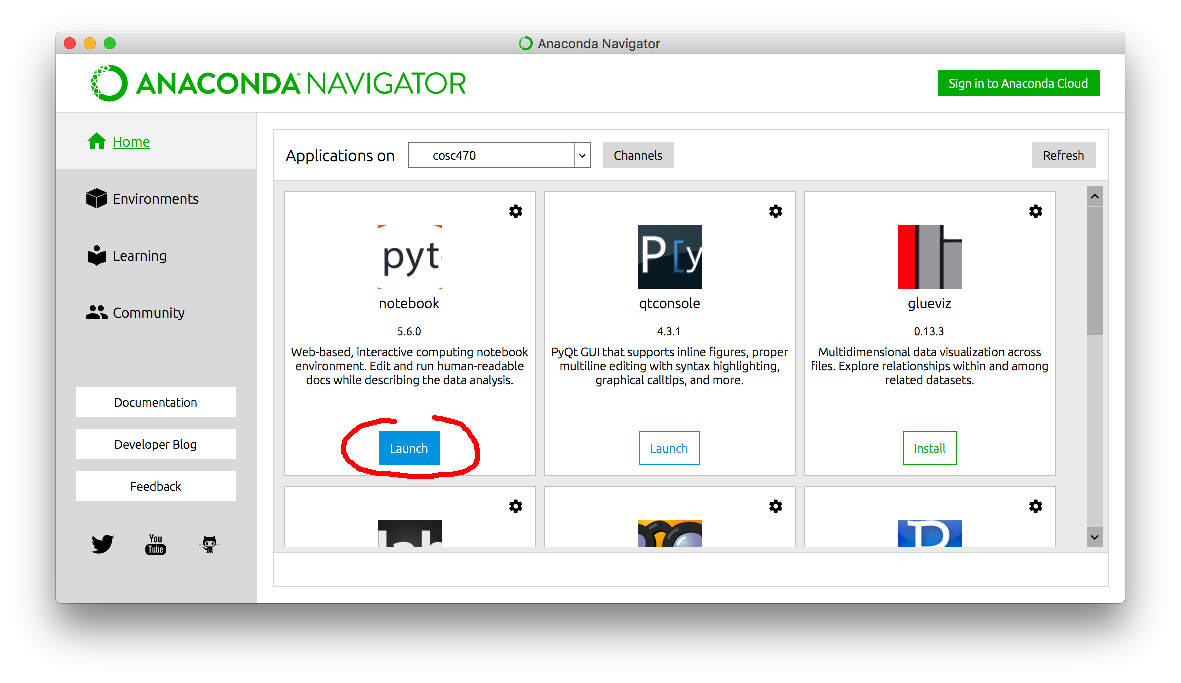Click the Channels button

point(638,155)
